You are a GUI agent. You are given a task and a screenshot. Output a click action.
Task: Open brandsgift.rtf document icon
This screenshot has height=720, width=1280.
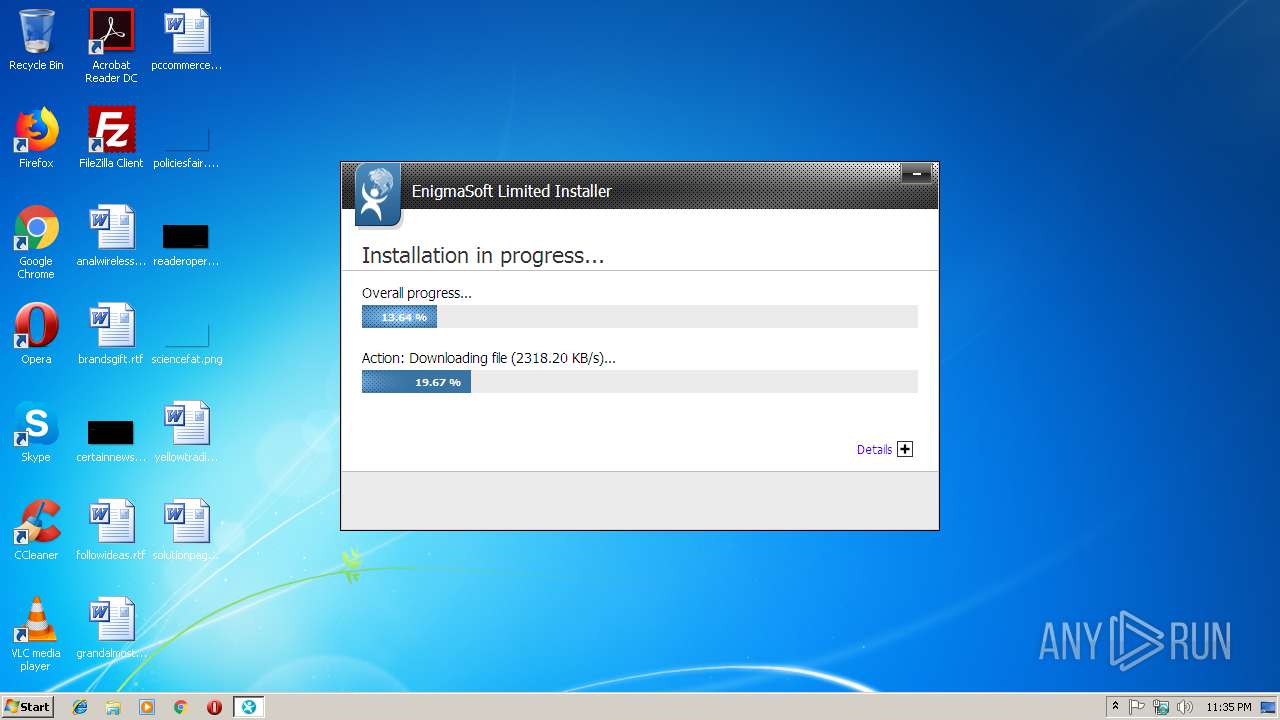pos(111,334)
